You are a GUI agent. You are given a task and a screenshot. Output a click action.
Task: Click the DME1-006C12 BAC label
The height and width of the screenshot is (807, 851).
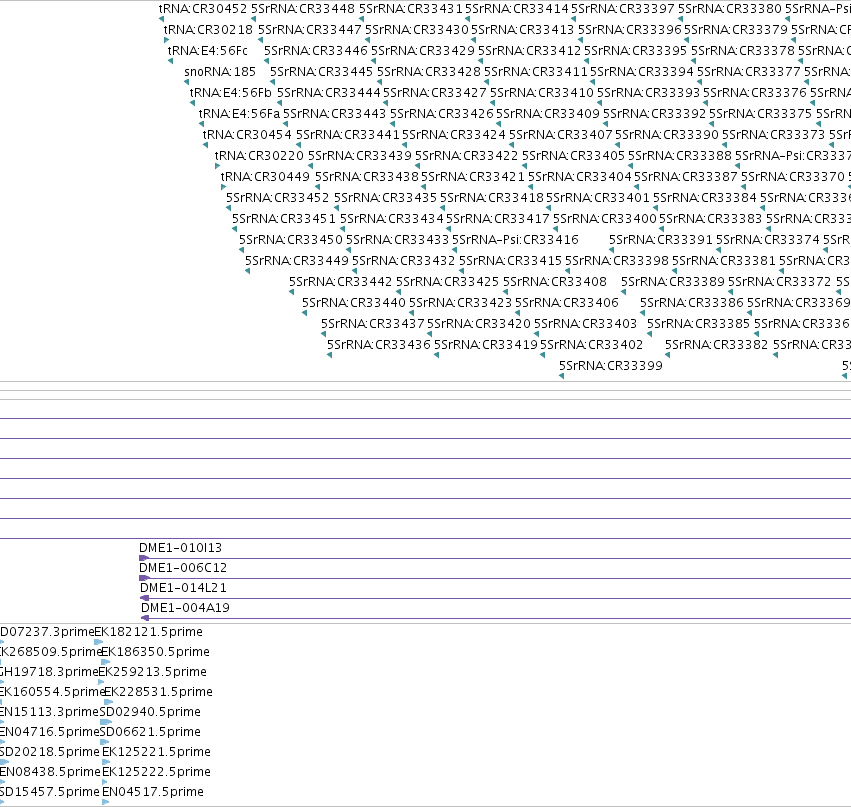[x=183, y=568]
